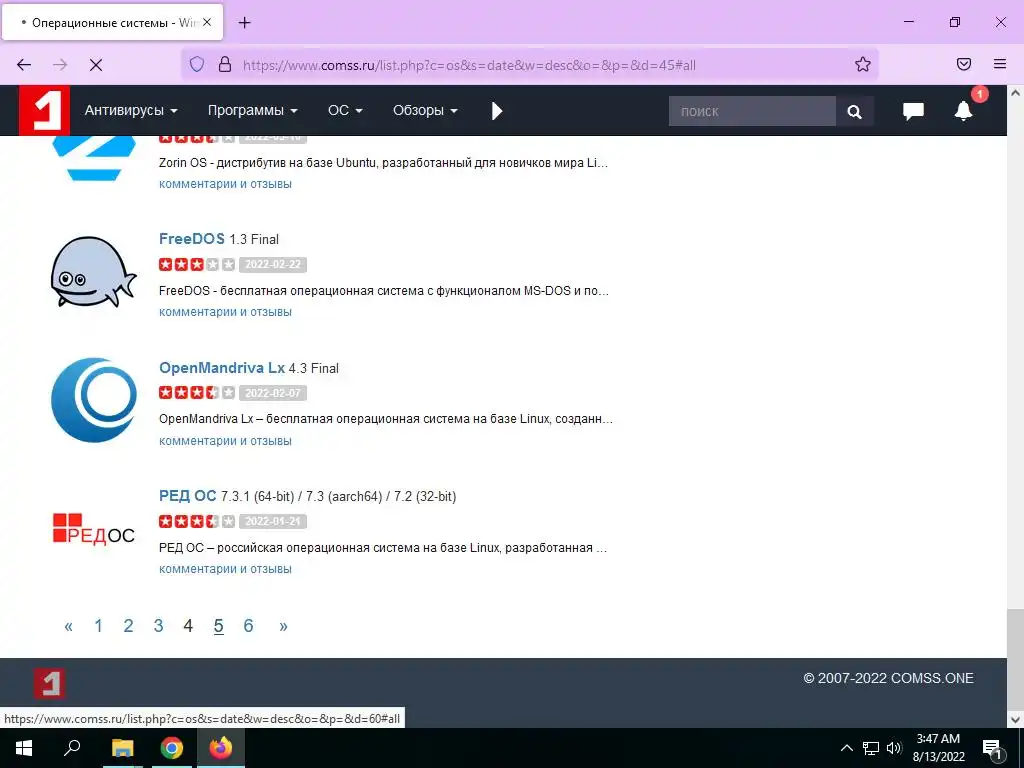Click the browser address bar URL

coord(469,65)
